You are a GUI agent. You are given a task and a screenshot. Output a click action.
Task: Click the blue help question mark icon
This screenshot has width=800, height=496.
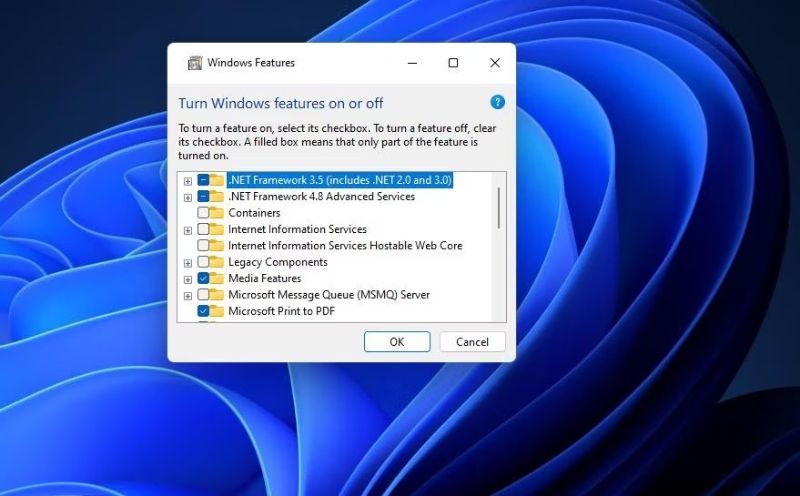click(x=497, y=103)
